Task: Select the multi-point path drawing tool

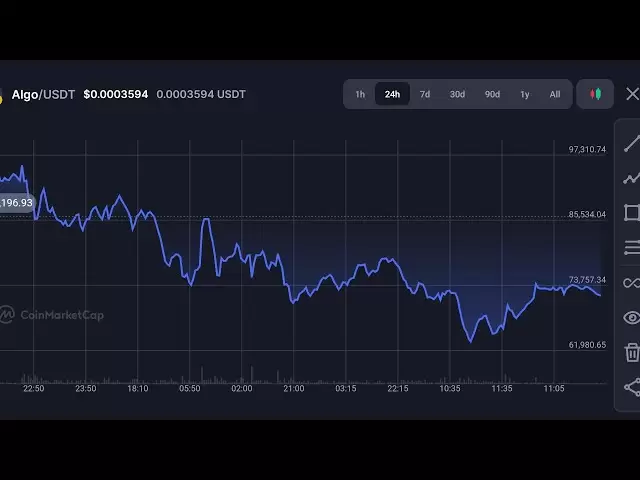Action: coord(631,178)
